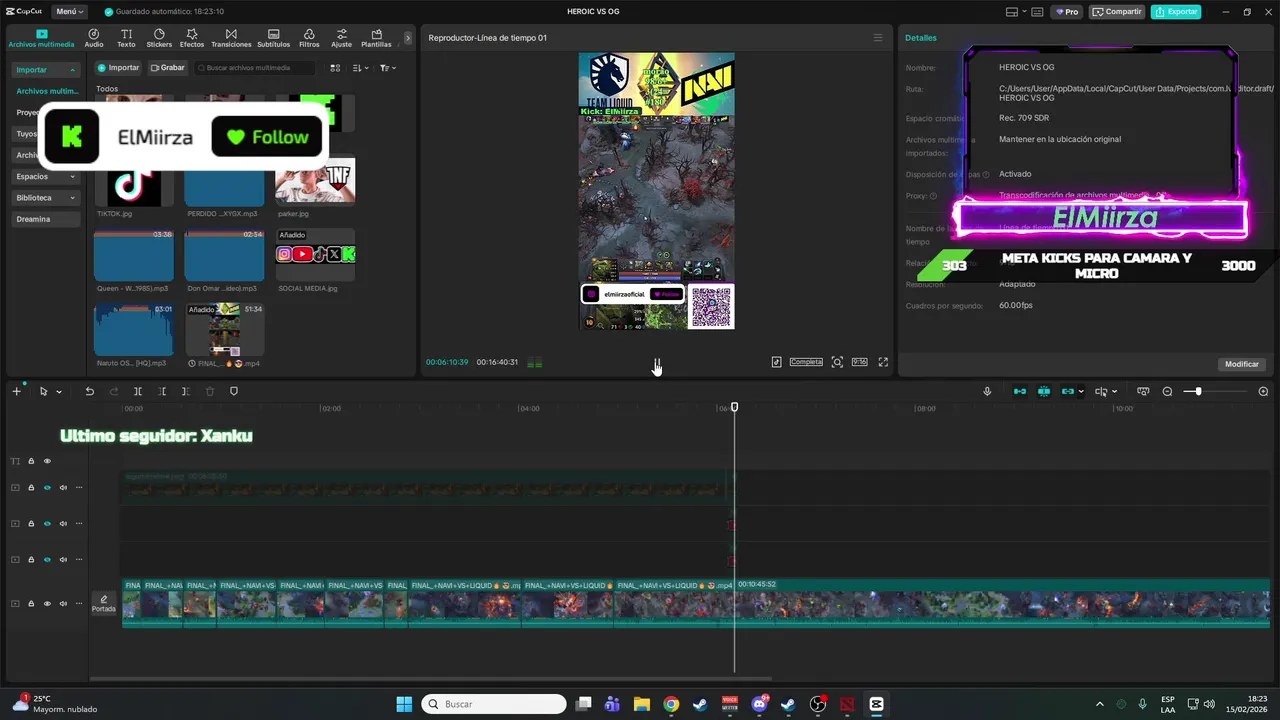This screenshot has width=1280, height=720.
Task: Hide the first video overlay track
Action: (47, 487)
